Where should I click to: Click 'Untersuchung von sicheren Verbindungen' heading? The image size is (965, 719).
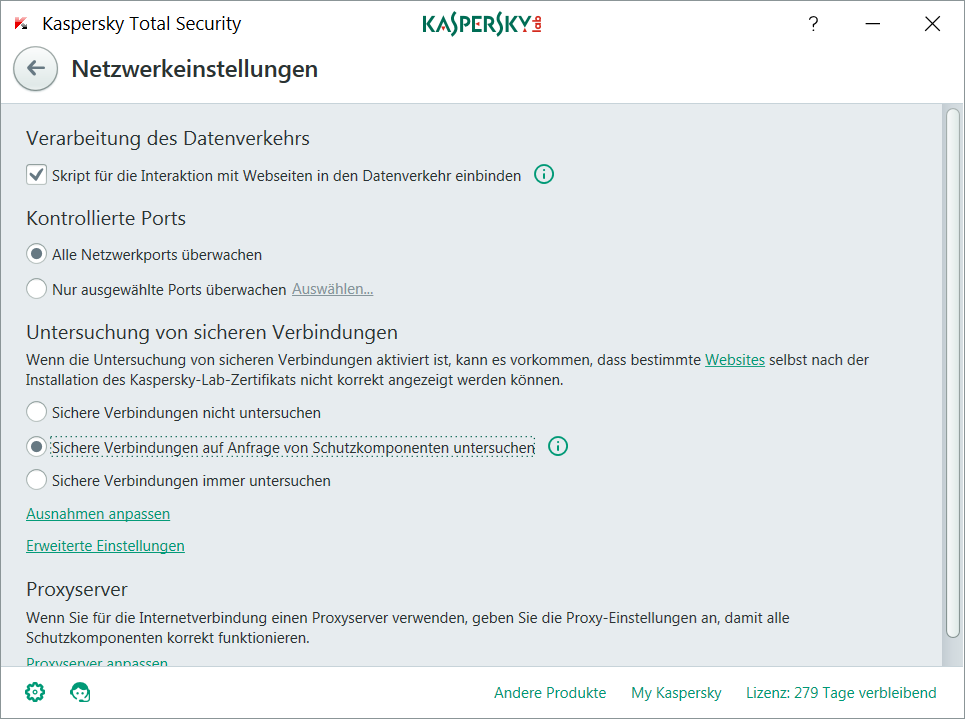tap(212, 332)
